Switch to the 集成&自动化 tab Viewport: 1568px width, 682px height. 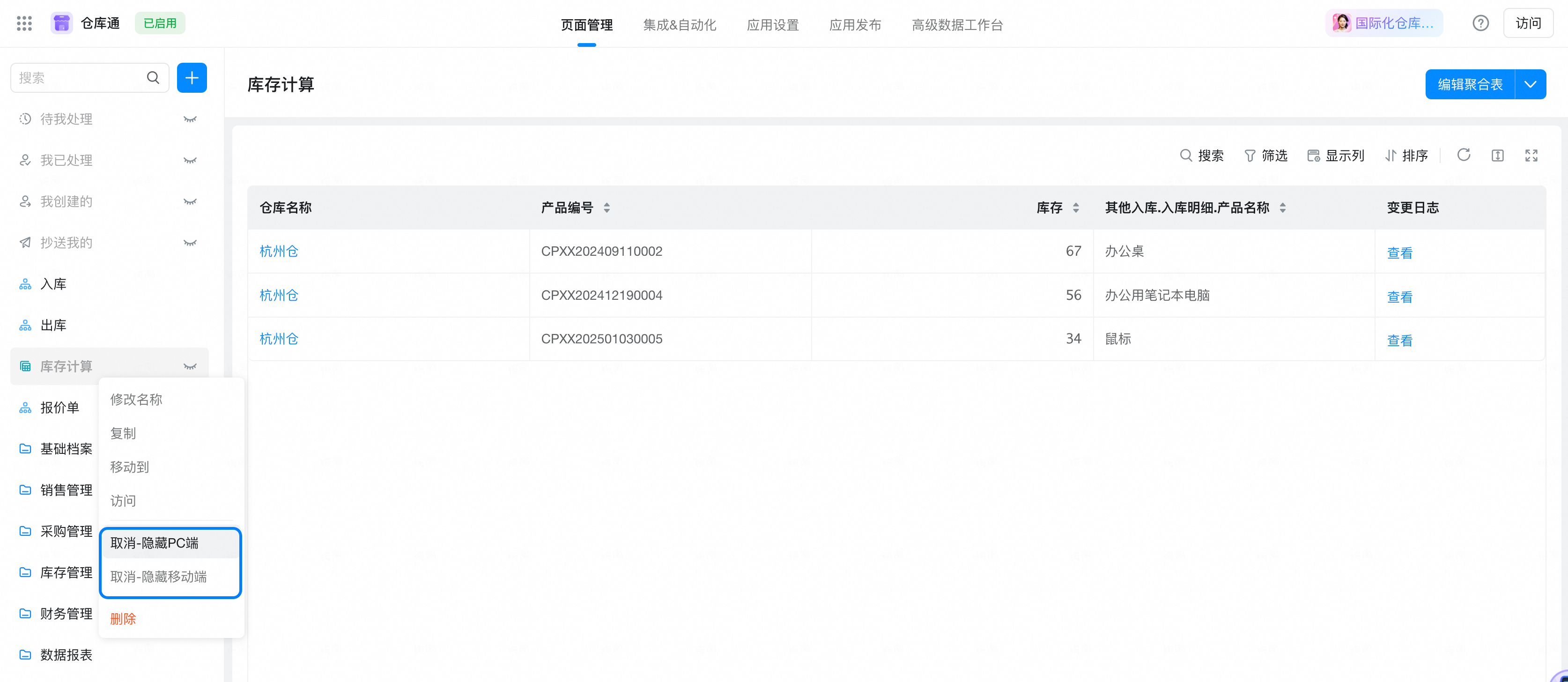[x=679, y=25]
